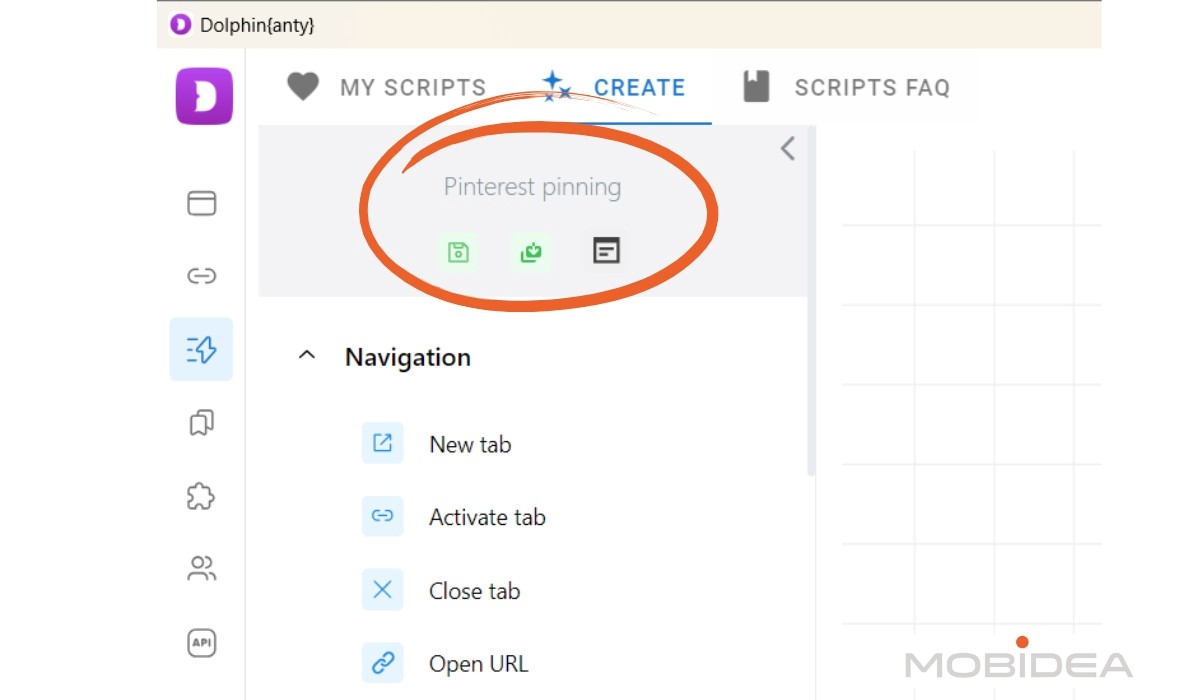Switch to Scripts FAQ tab
This screenshot has width=1200, height=700.
[x=846, y=87]
